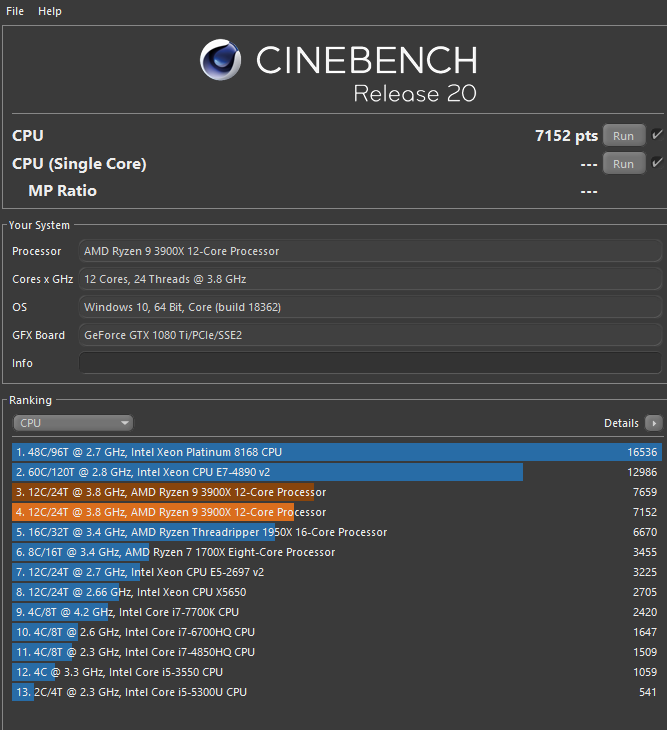Toggle the checkbox beside the CPU Run button
The image size is (667, 730).
(657, 135)
